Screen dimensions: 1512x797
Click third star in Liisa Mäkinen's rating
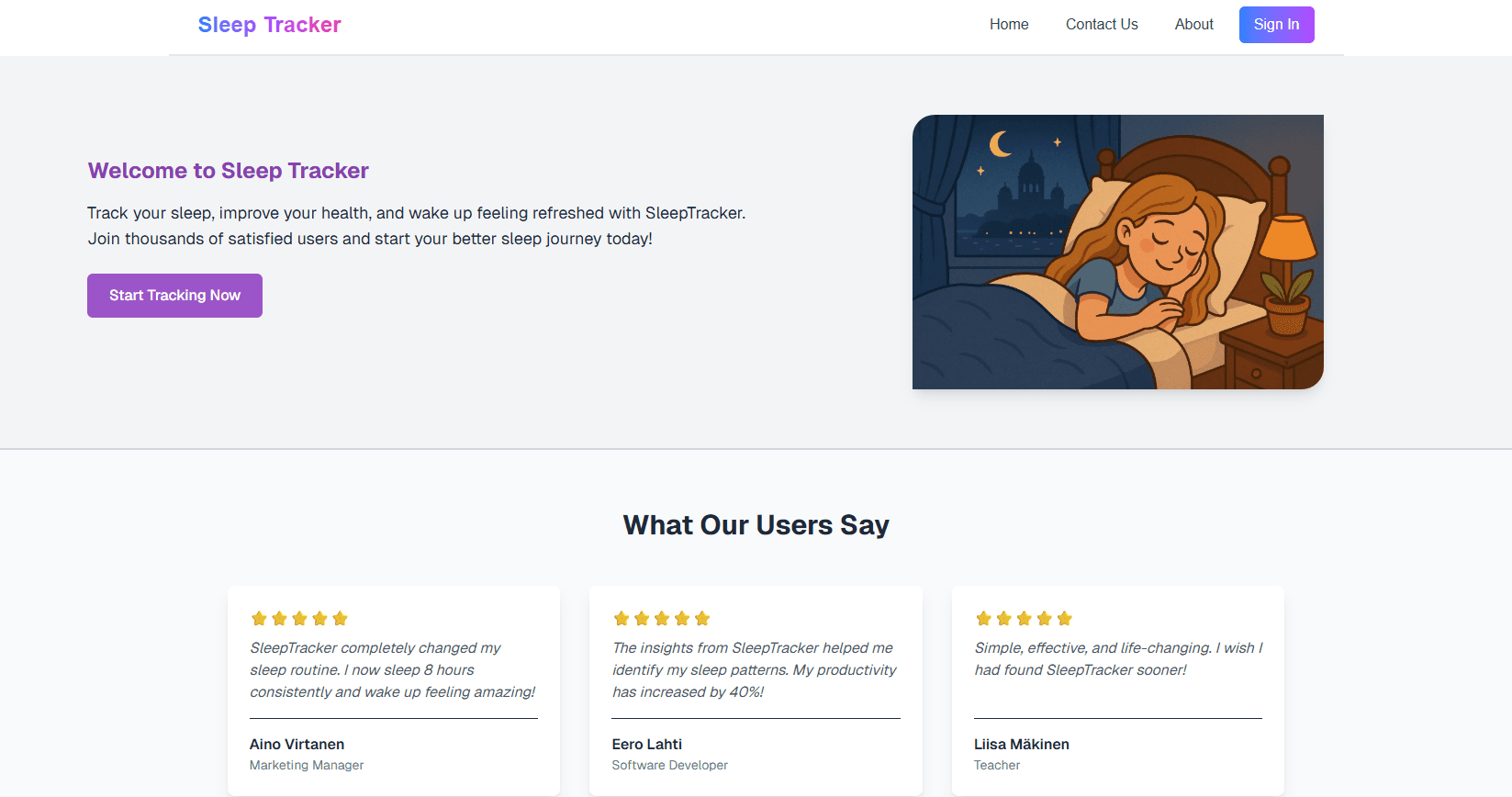(x=1024, y=619)
